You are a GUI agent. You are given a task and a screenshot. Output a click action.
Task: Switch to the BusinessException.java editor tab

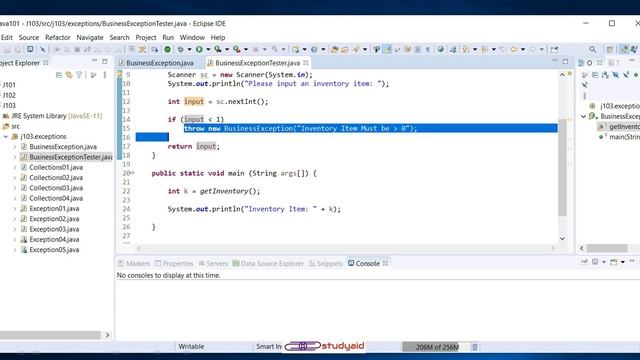(160, 63)
